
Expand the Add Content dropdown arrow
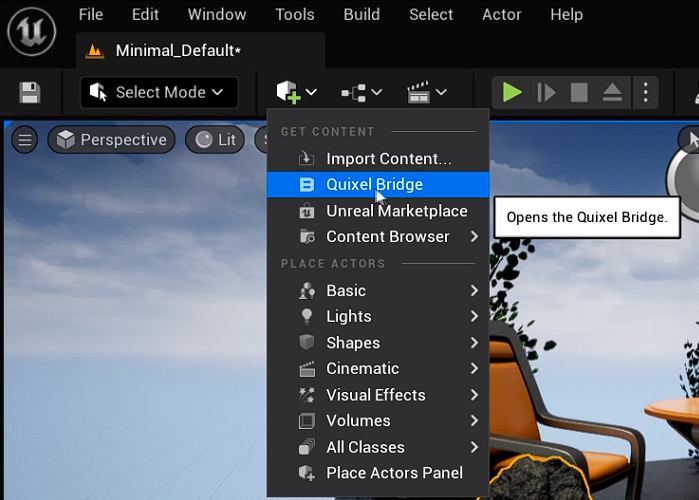(311, 92)
